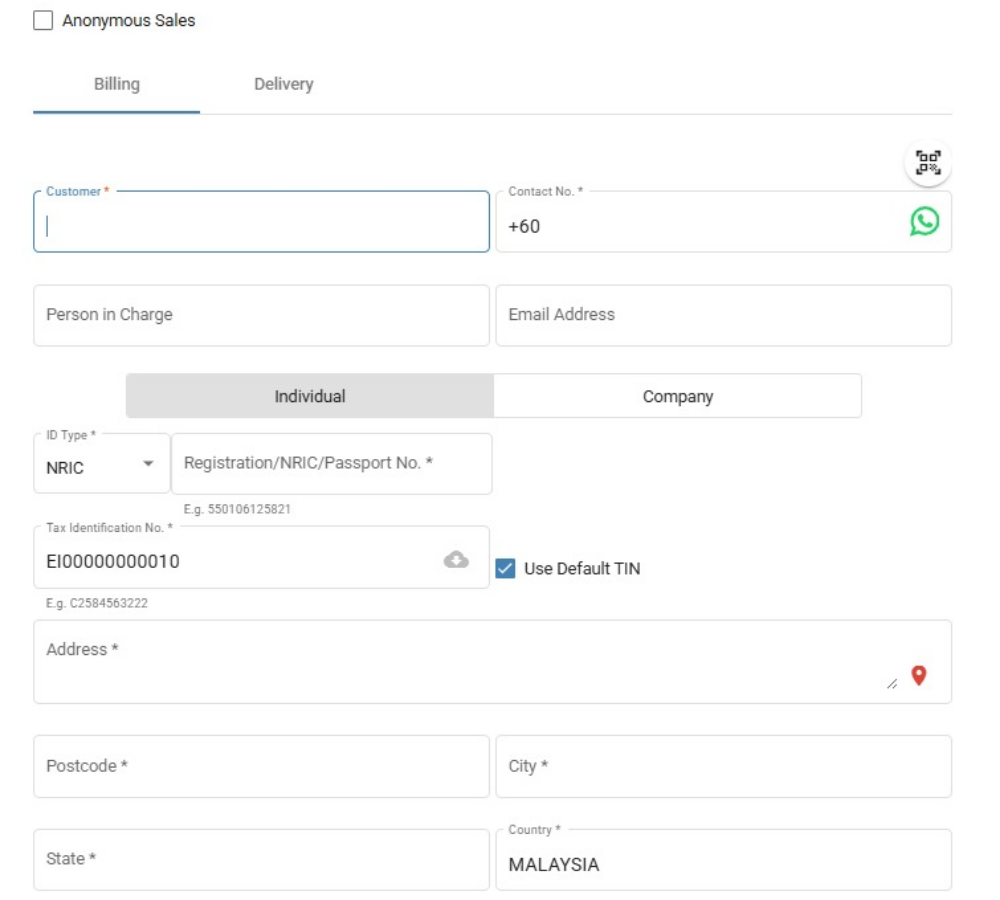
Task: Click the Email Address input
Action: coord(722,315)
